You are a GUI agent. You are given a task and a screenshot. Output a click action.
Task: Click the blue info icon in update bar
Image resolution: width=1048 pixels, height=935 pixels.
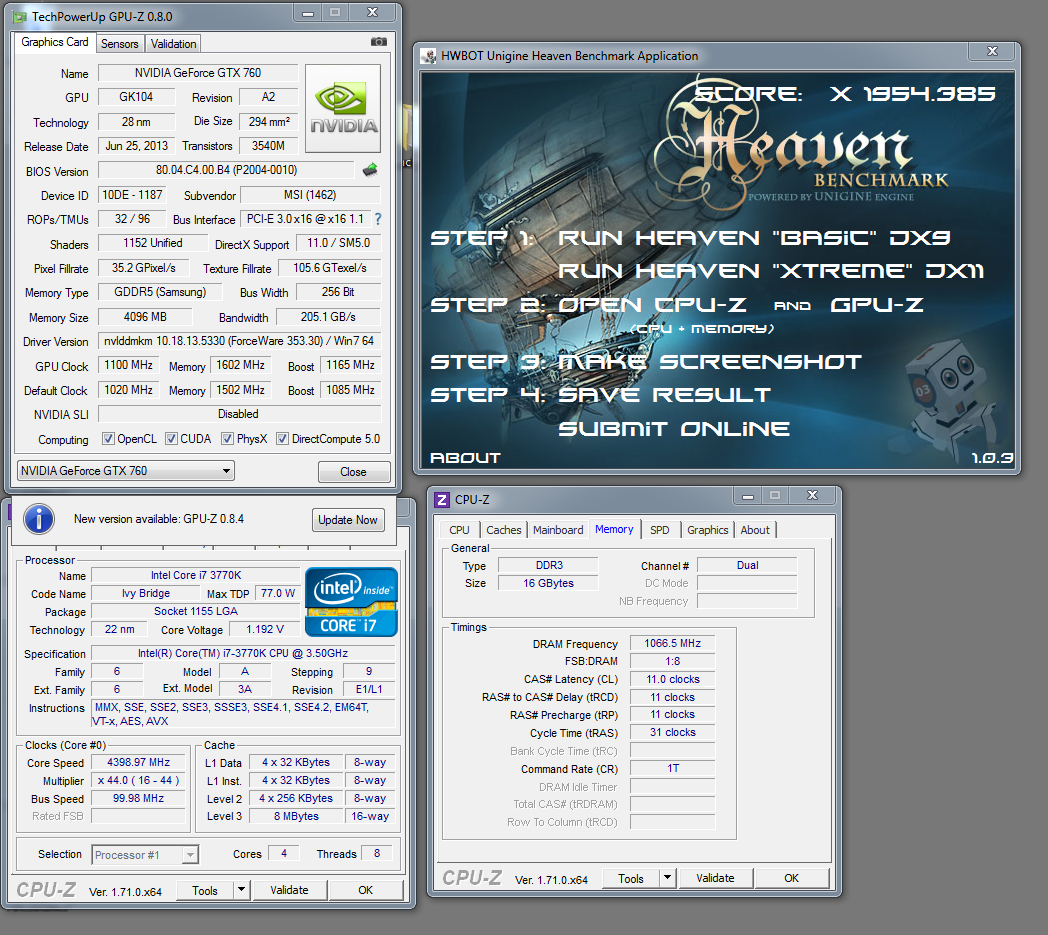coord(39,519)
